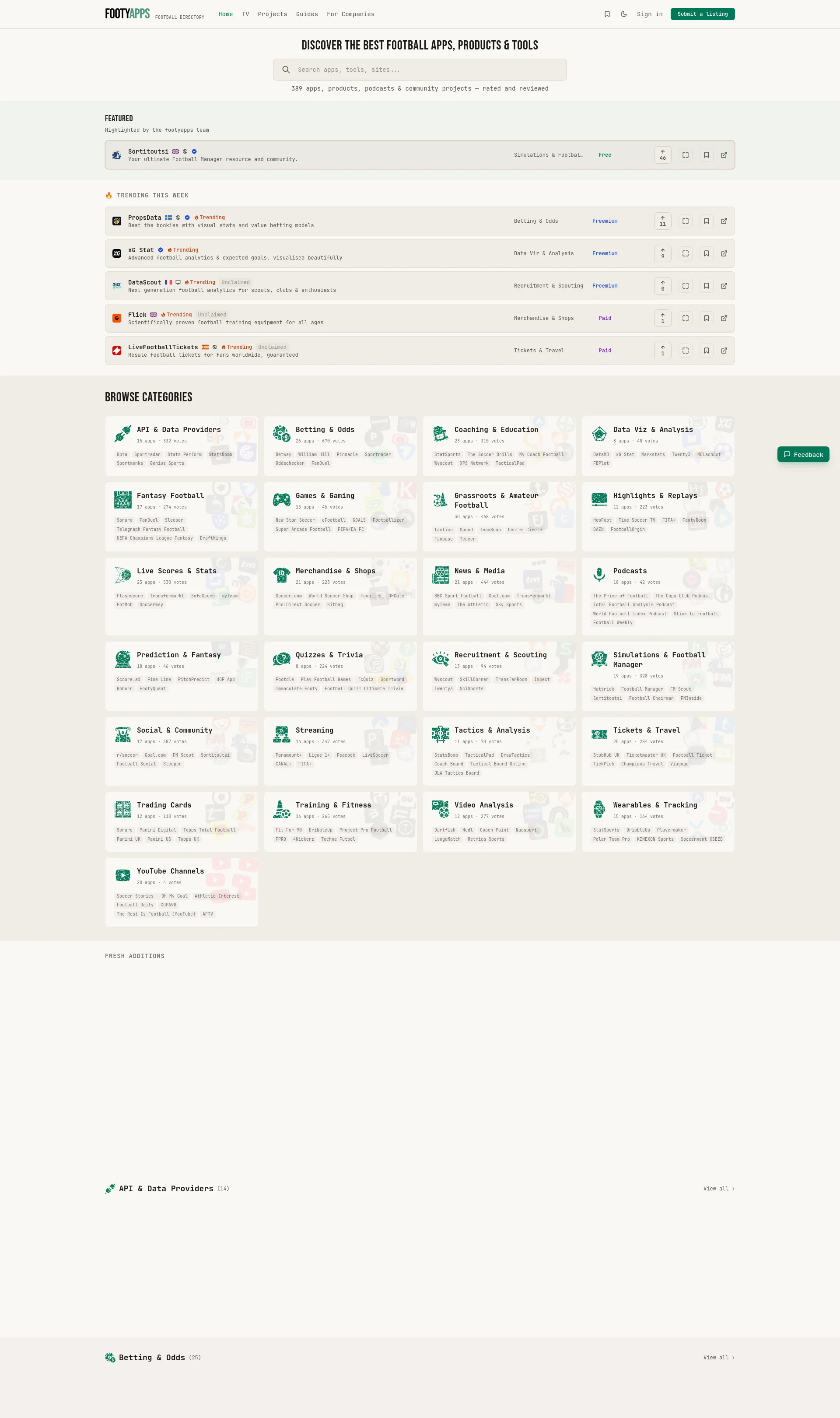Expand the DataScout listing preview

pyautogui.click(x=685, y=286)
